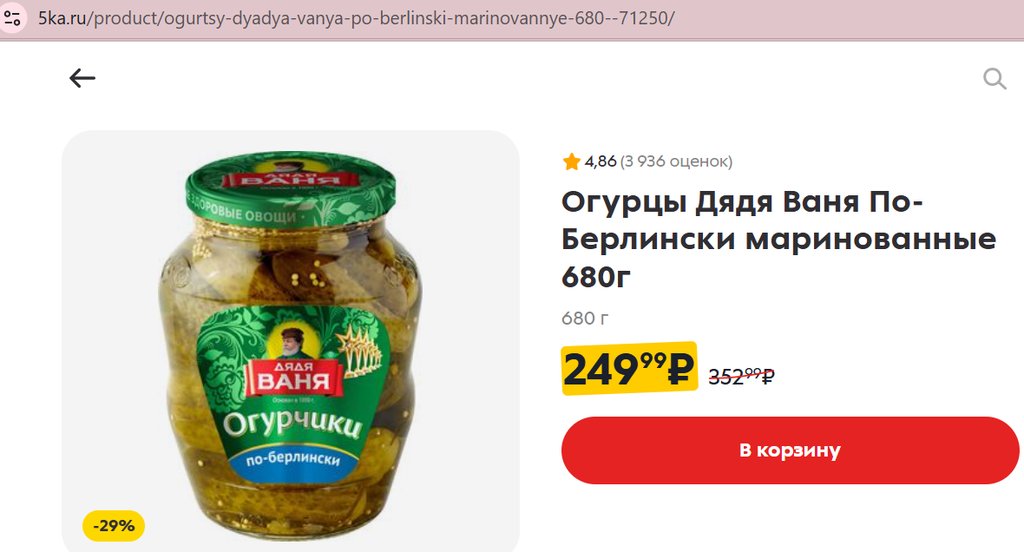Open search with the magnifier icon

point(994,78)
